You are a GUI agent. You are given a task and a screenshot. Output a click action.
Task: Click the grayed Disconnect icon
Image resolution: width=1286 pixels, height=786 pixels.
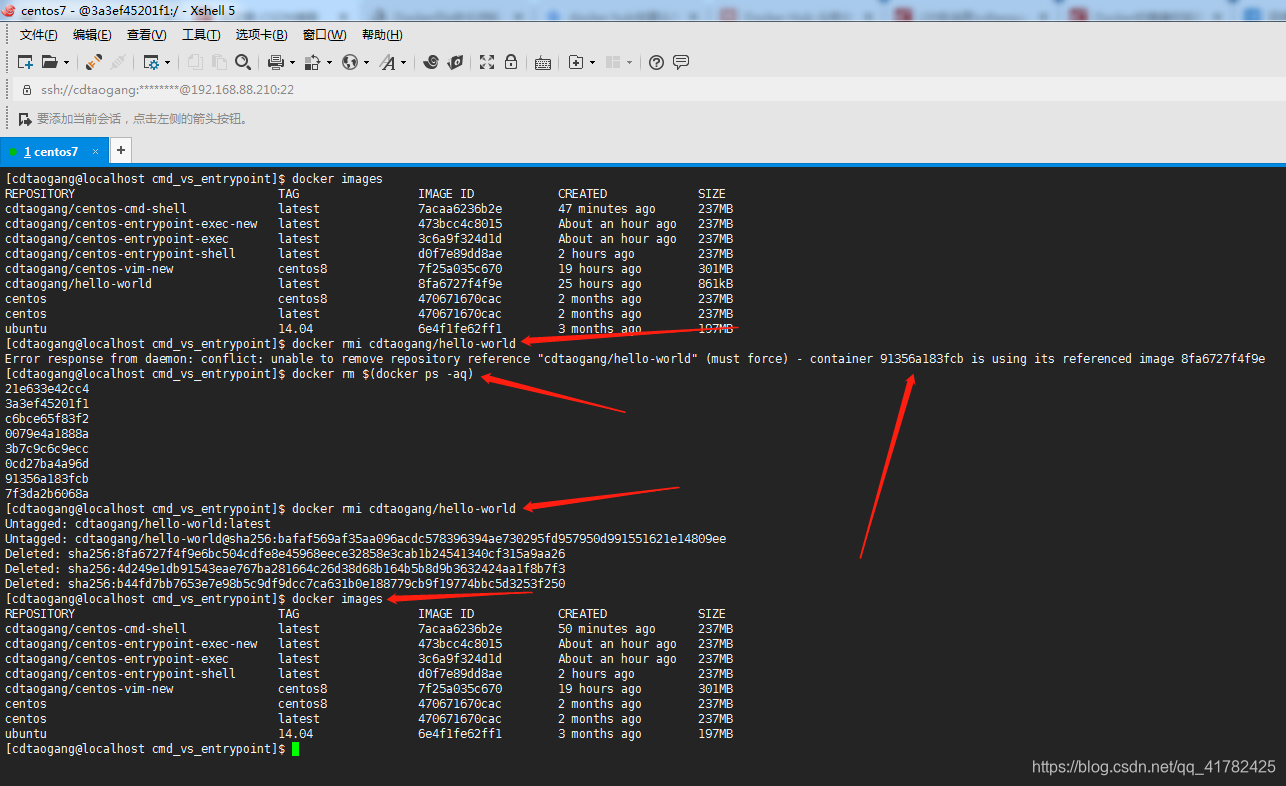(117, 62)
